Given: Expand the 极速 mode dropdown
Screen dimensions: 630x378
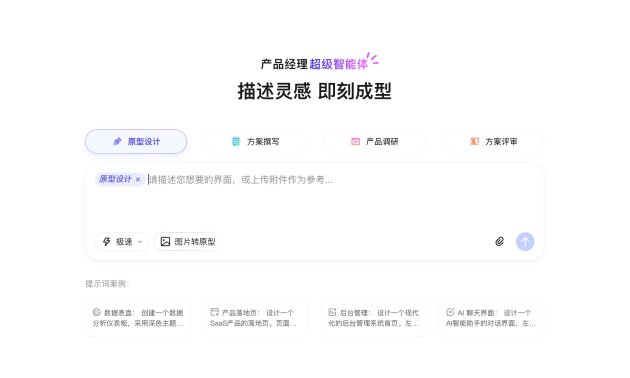Looking at the screenshot, I should point(122,241).
